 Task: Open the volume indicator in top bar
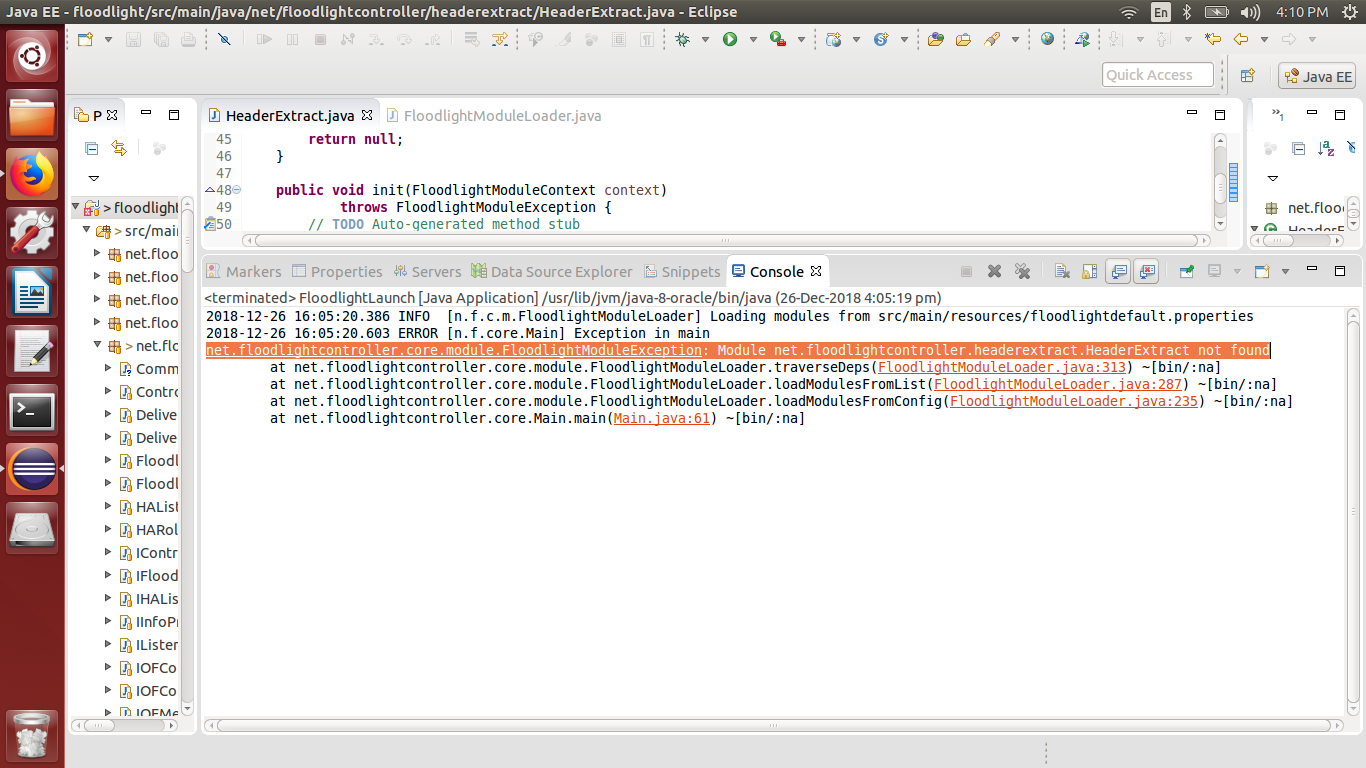[1250, 12]
